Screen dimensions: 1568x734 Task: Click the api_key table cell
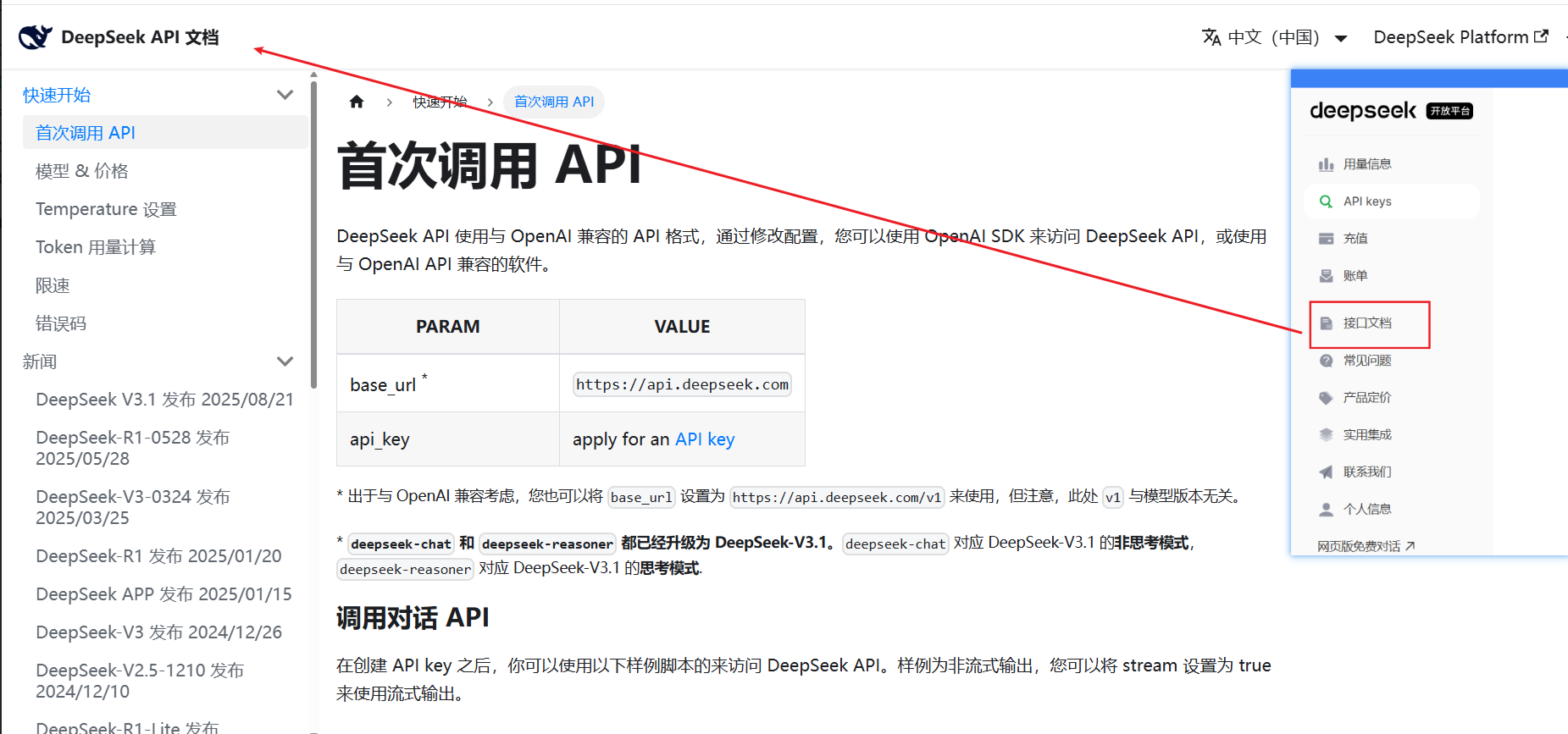coord(448,439)
